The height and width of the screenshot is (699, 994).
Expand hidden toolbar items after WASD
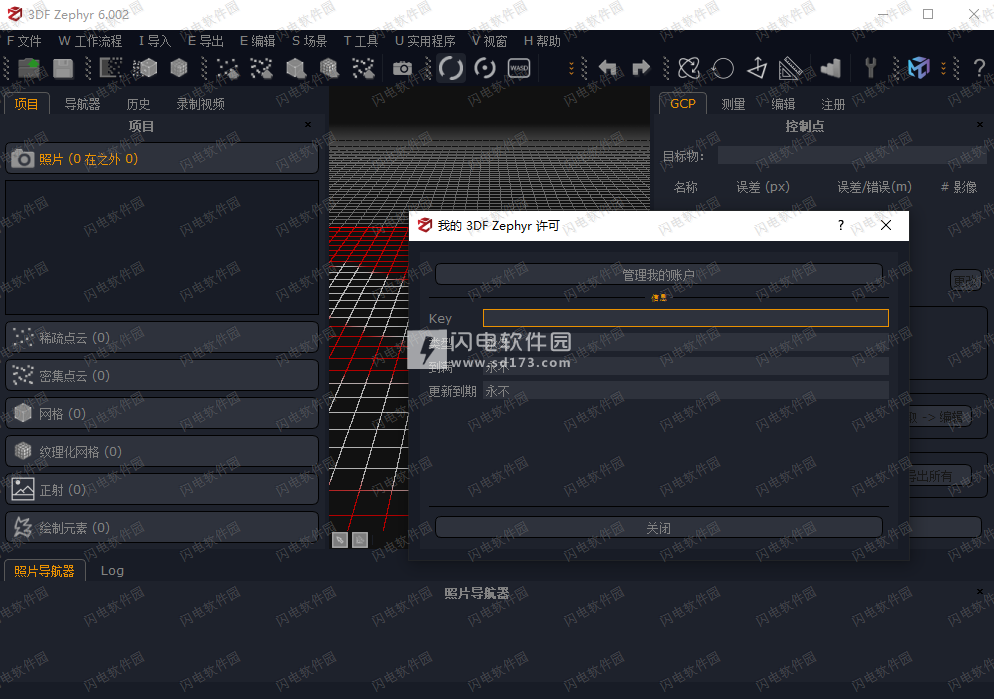pos(571,68)
